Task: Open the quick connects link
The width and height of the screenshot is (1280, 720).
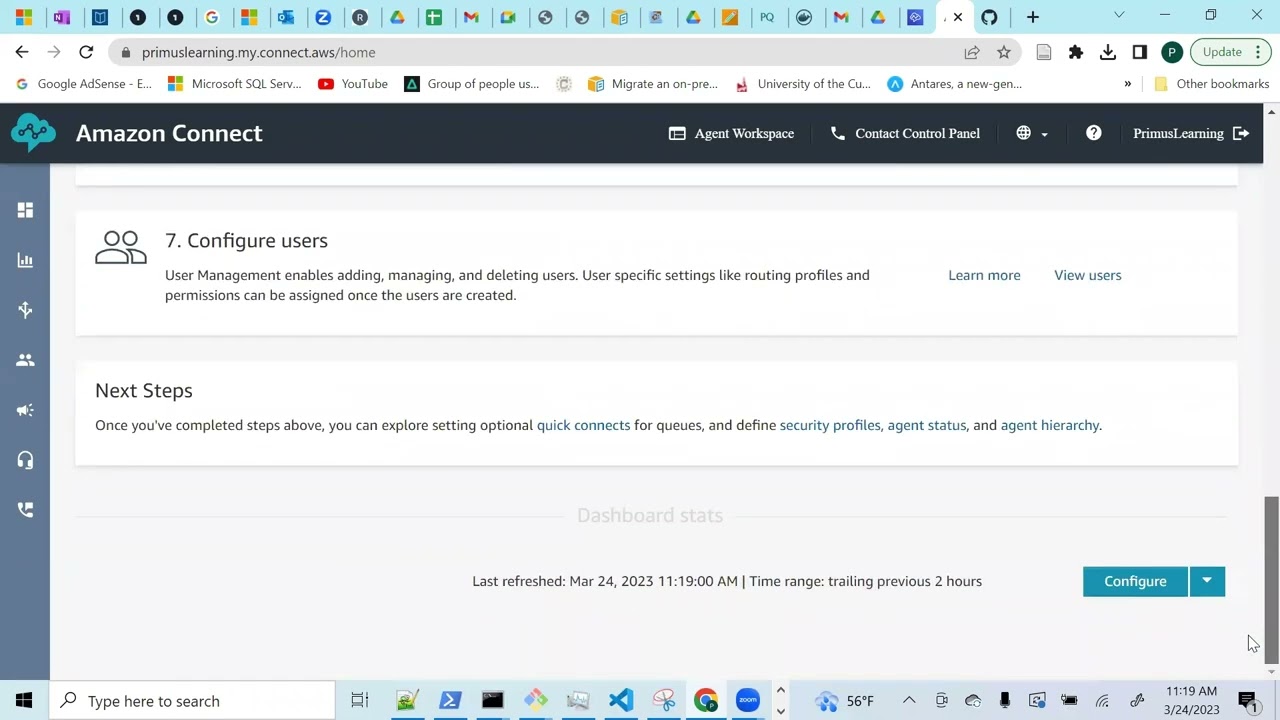Action: click(x=584, y=425)
